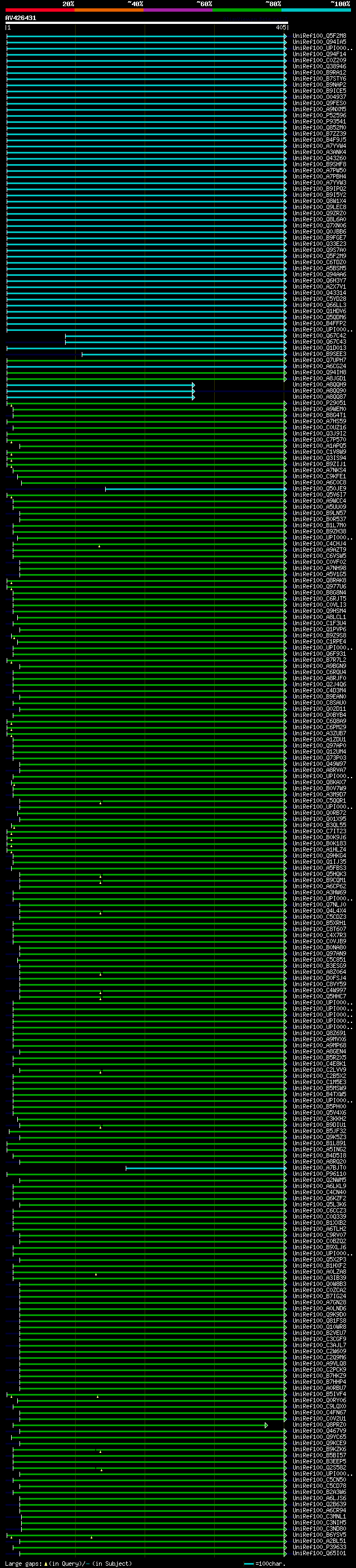Select the UniRef100_B9LN57 label
Screen dimensions: 356x1568
click(319, 513)
